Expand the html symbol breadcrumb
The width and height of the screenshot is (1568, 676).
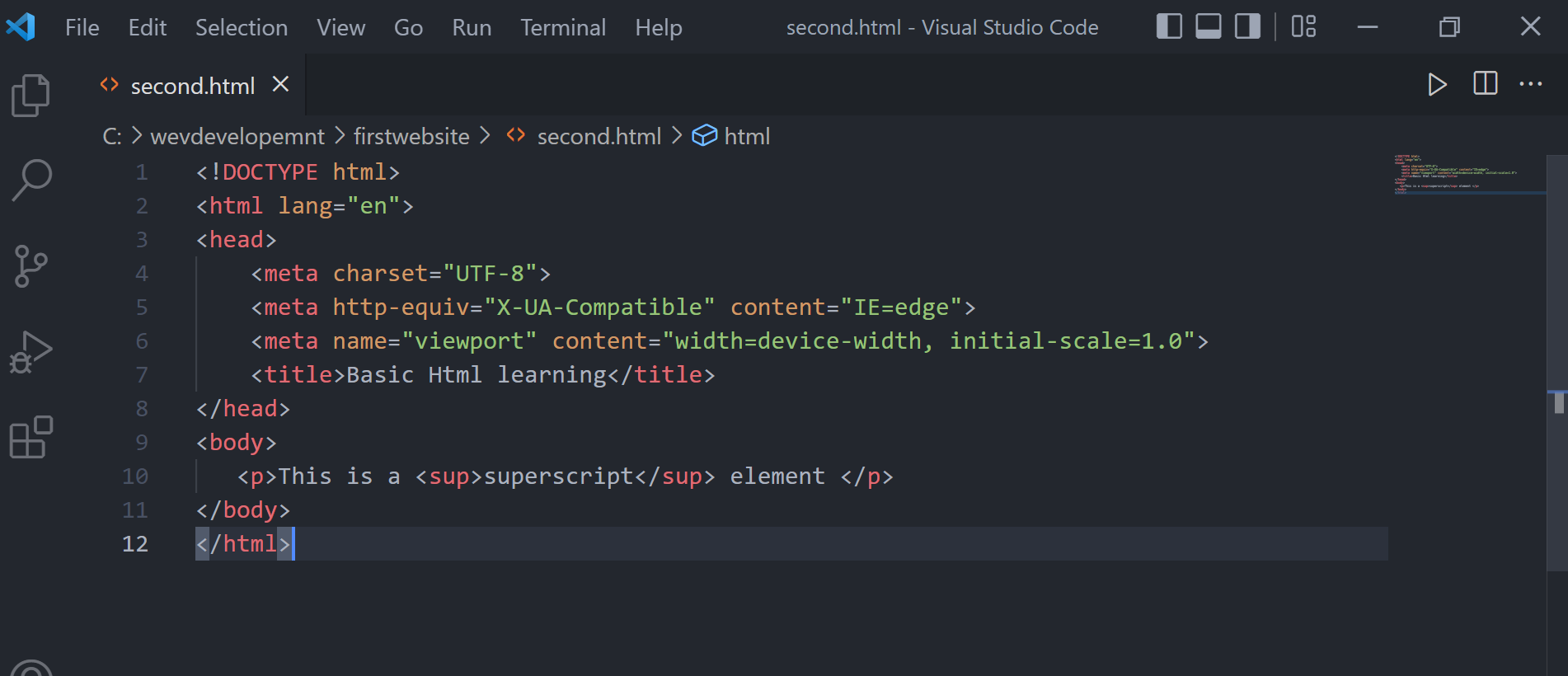[x=747, y=136]
